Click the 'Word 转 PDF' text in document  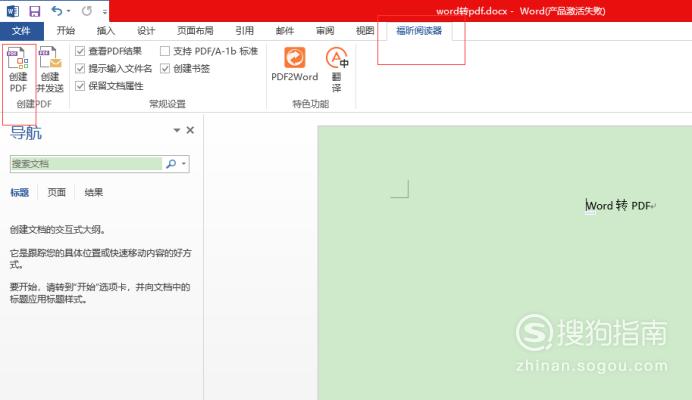click(618, 205)
